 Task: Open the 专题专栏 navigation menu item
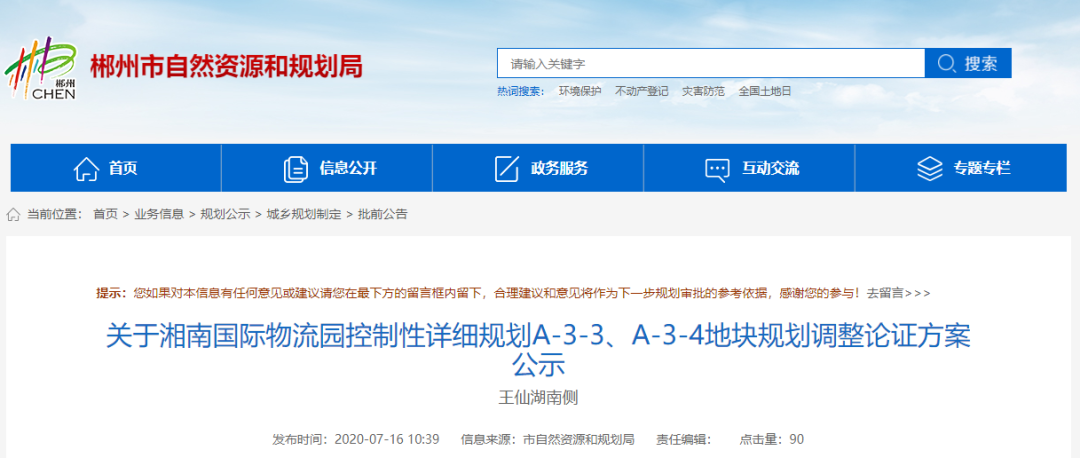tap(962, 168)
